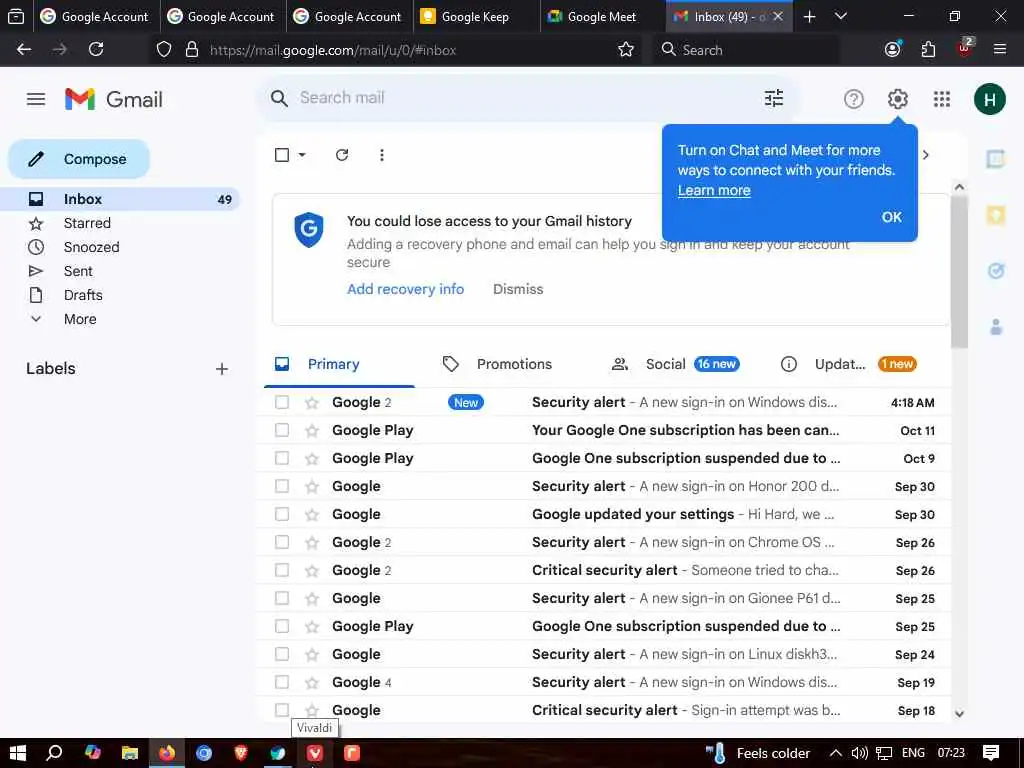Open Google Tasks in the side panel
The height and width of the screenshot is (768, 1024).
tap(995, 270)
